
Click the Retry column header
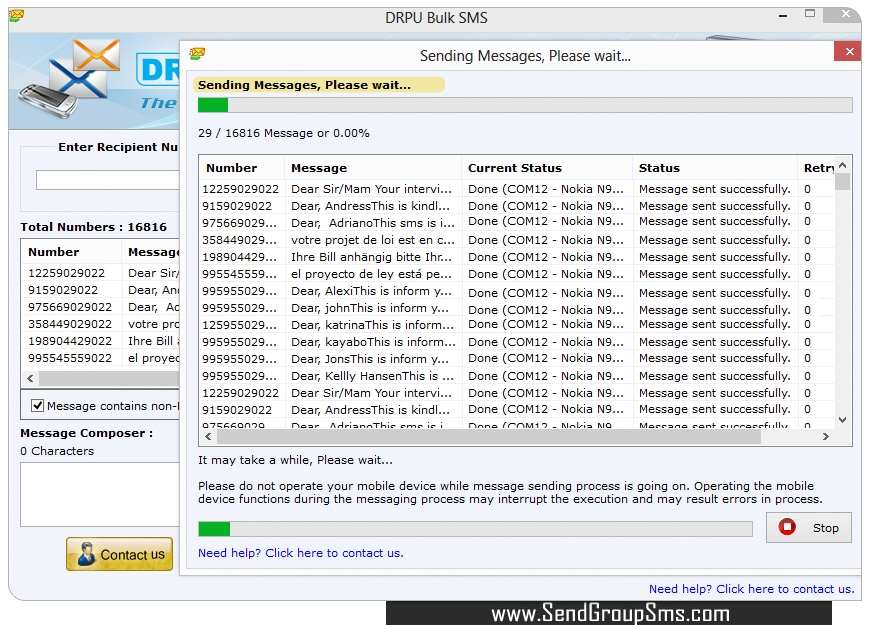click(816, 168)
